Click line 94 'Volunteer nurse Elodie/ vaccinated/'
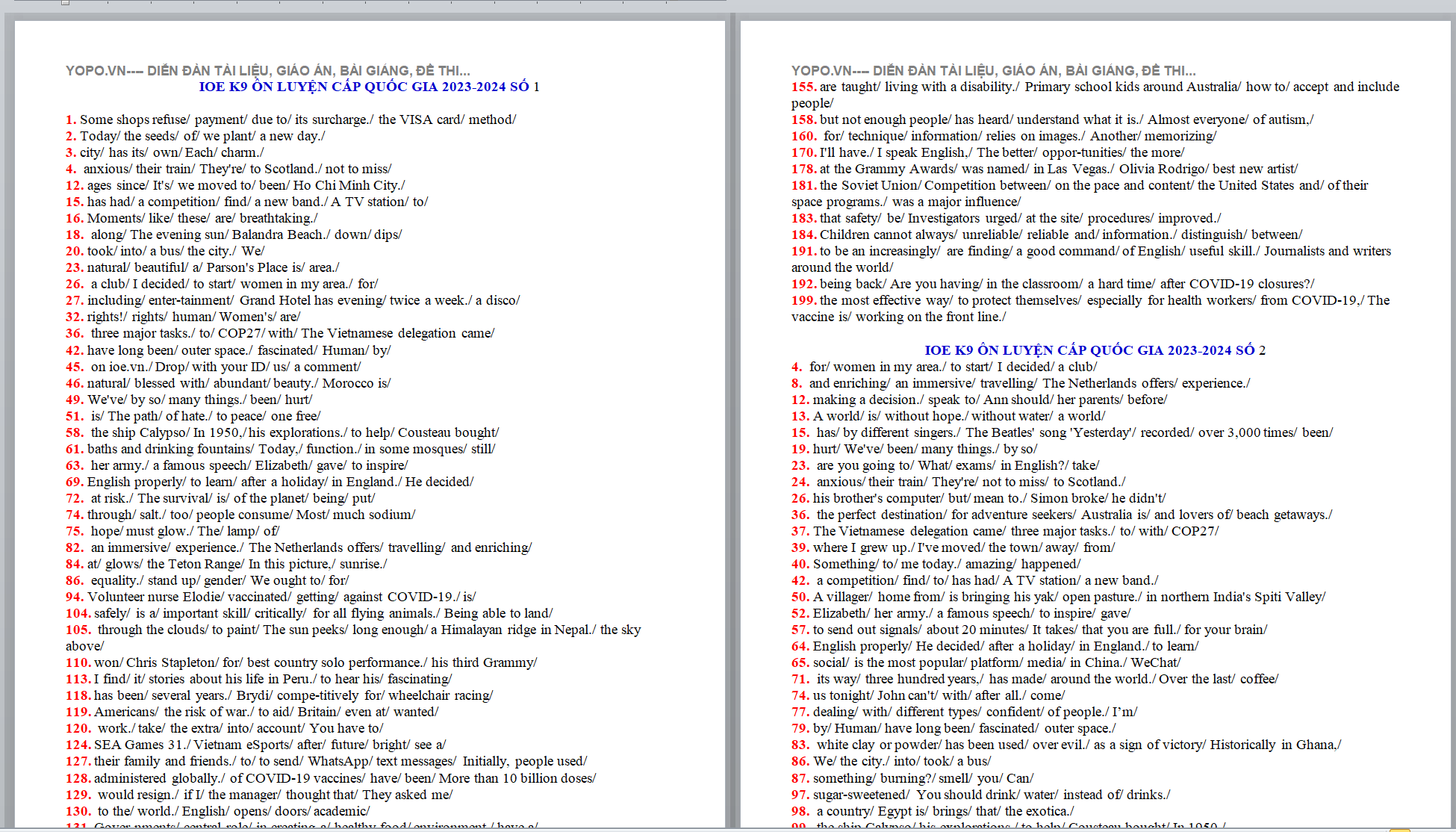 click(271, 597)
